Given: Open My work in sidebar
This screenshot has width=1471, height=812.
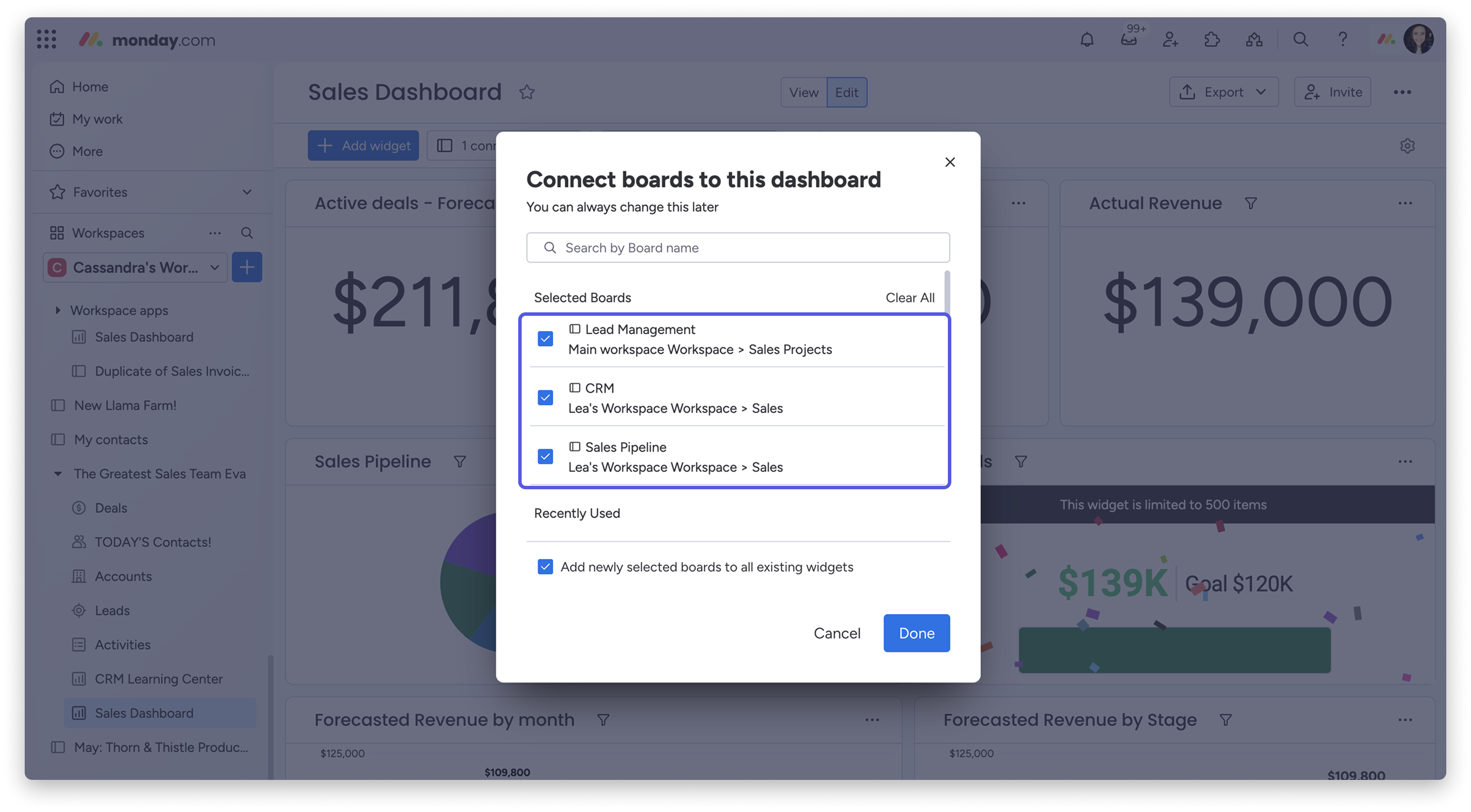Looking at the screenshot, I should point(86,119).
